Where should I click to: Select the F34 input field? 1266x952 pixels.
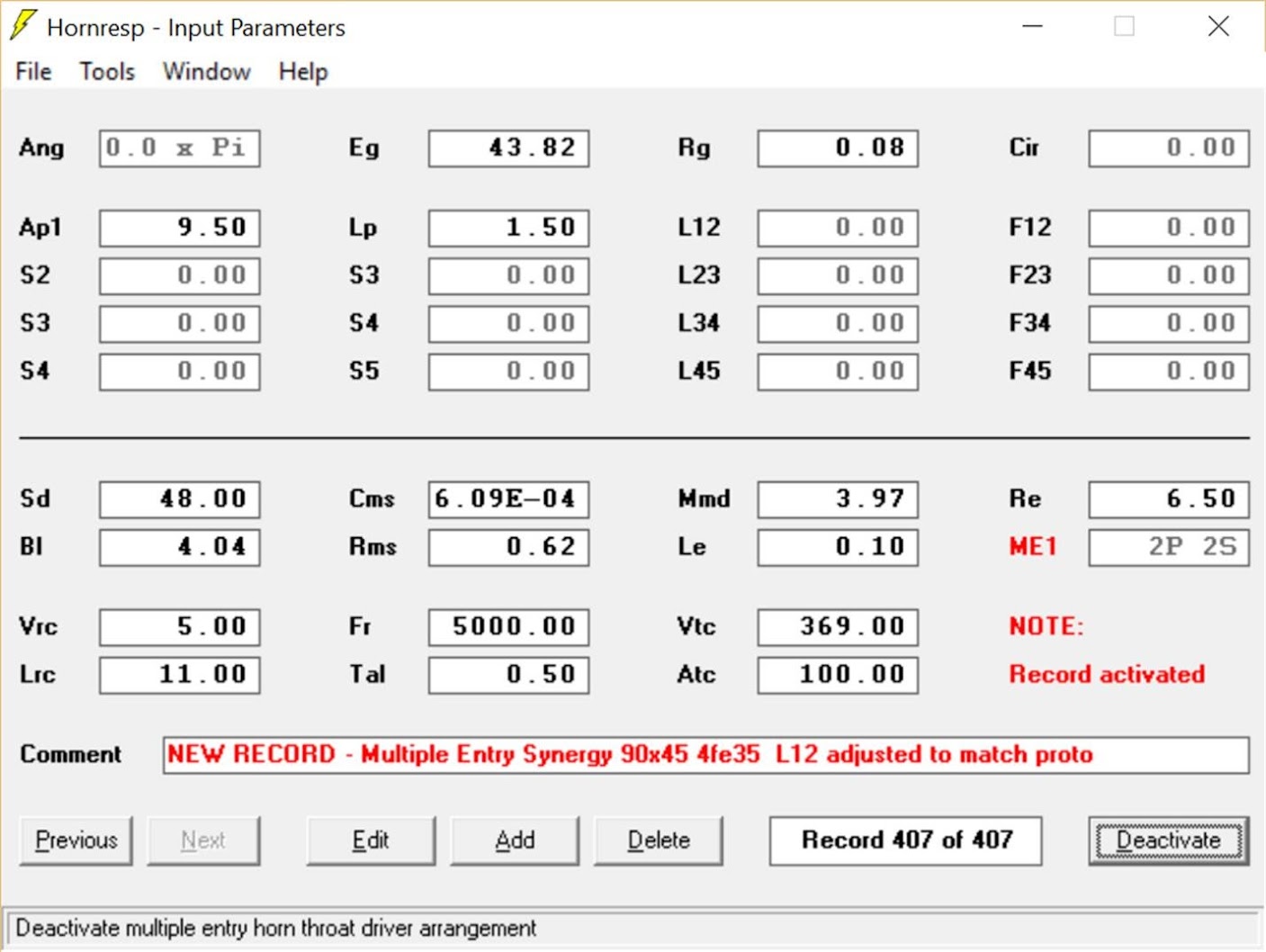coord(1169,323)
